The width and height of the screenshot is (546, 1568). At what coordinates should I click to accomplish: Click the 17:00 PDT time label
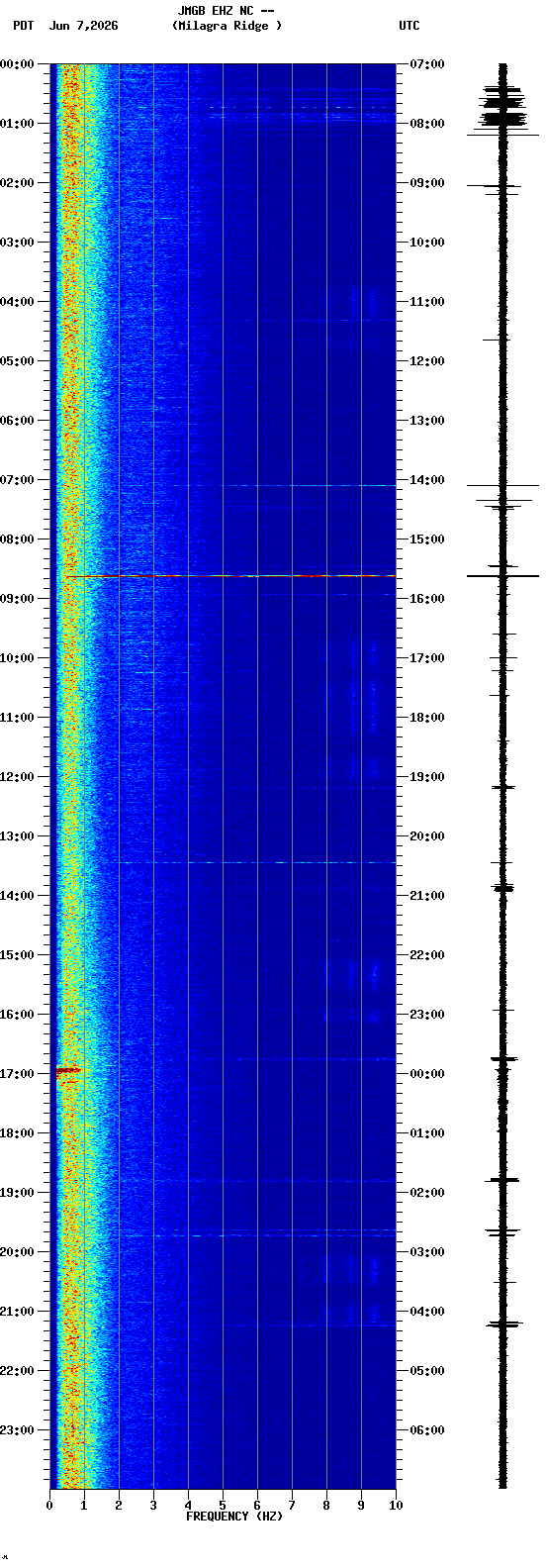click(x=17, y=1074)
